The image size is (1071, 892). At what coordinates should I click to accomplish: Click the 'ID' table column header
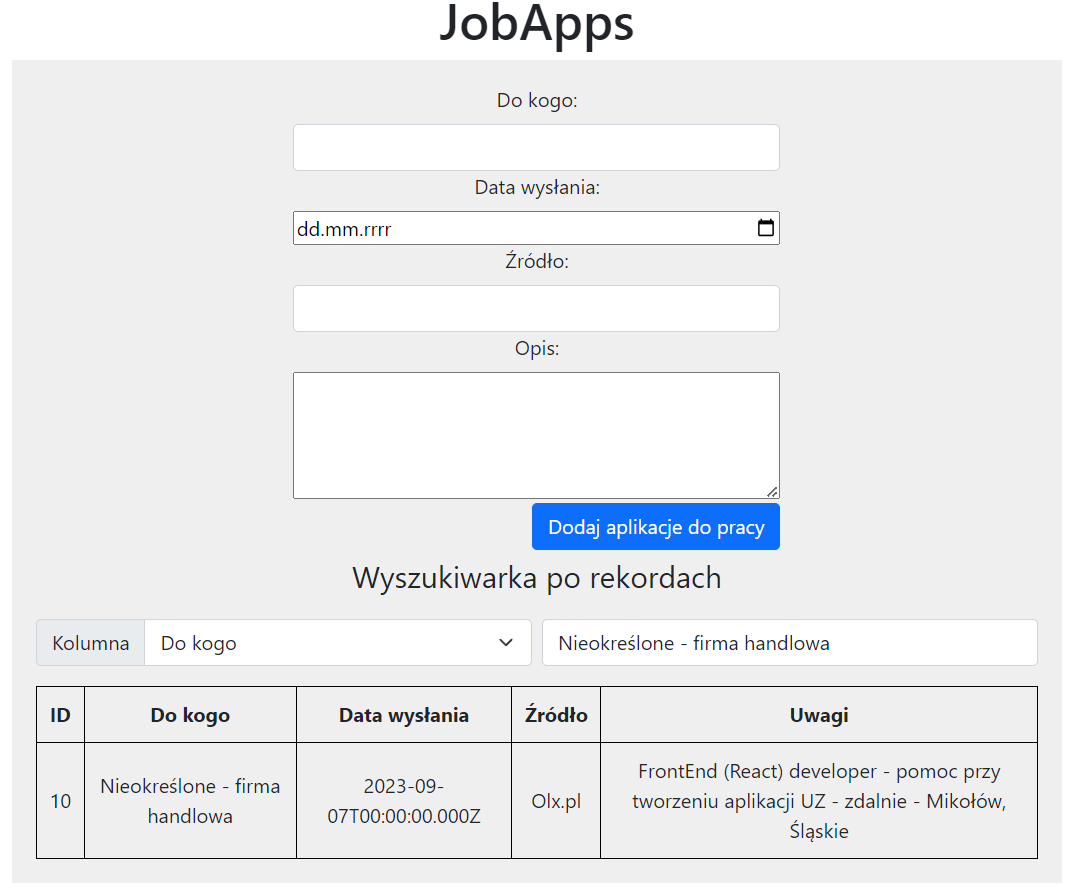(60, 714)
